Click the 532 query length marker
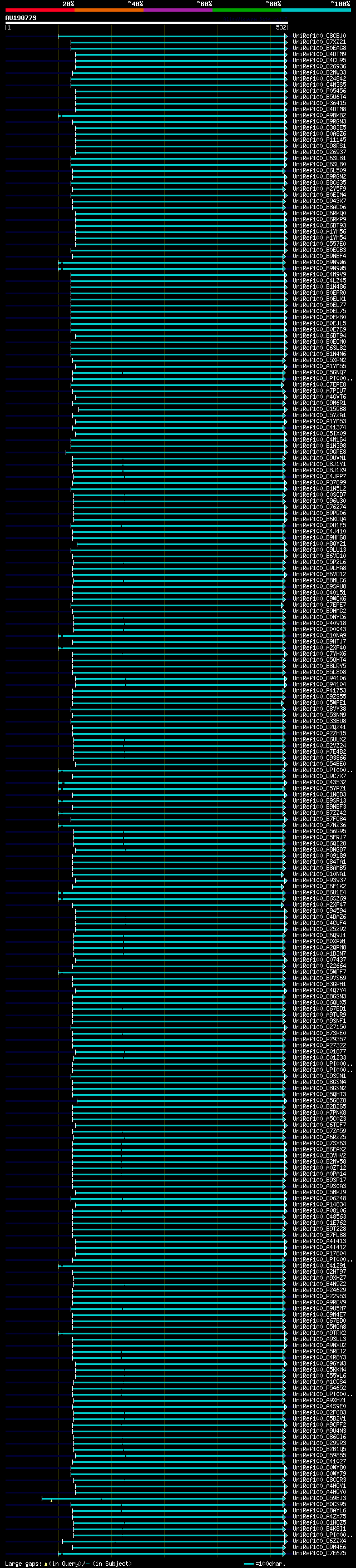 280,27
